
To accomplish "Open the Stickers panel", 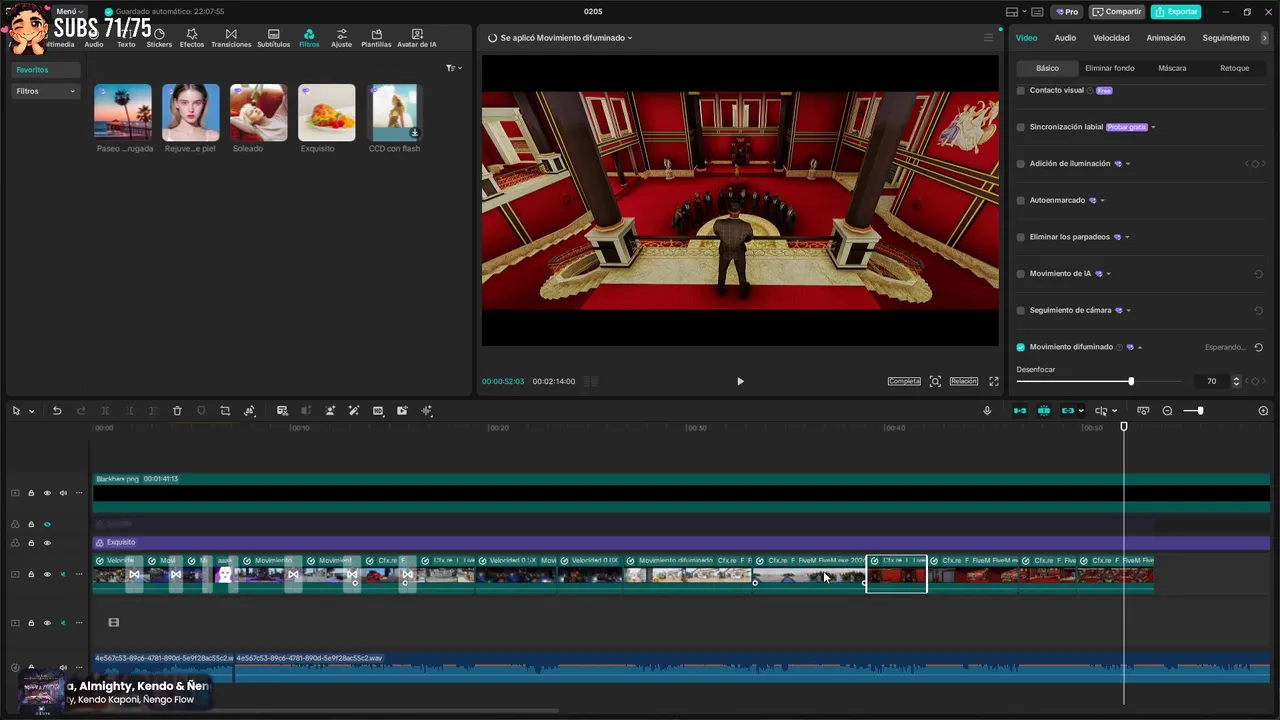I will click(x=159, y=38).
